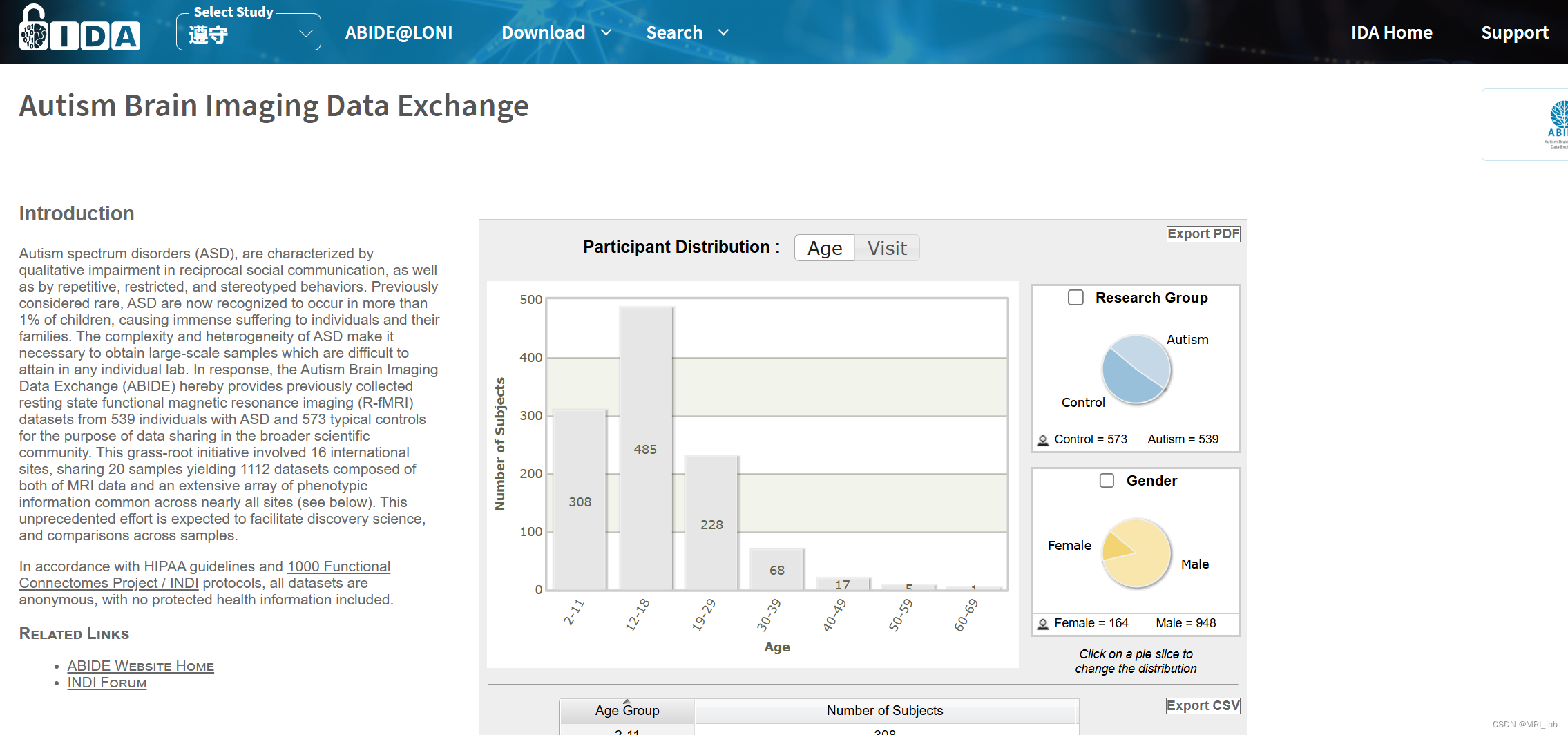Open the INDI Forum link
Viewport: 1568px width, 735px height.
pyautogui.click(x=107, y=682)
